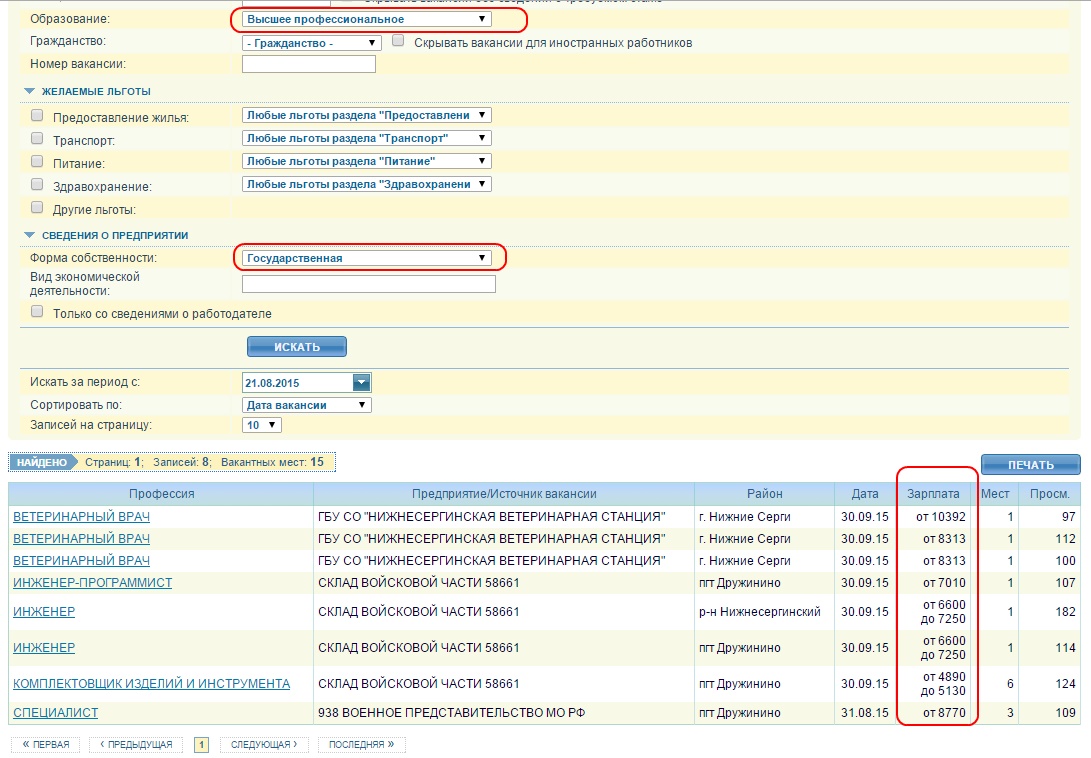The height and width of the screenshot is (758, 1091).
Task: Click the Вид экономической деятельности field
Action: 369,284
